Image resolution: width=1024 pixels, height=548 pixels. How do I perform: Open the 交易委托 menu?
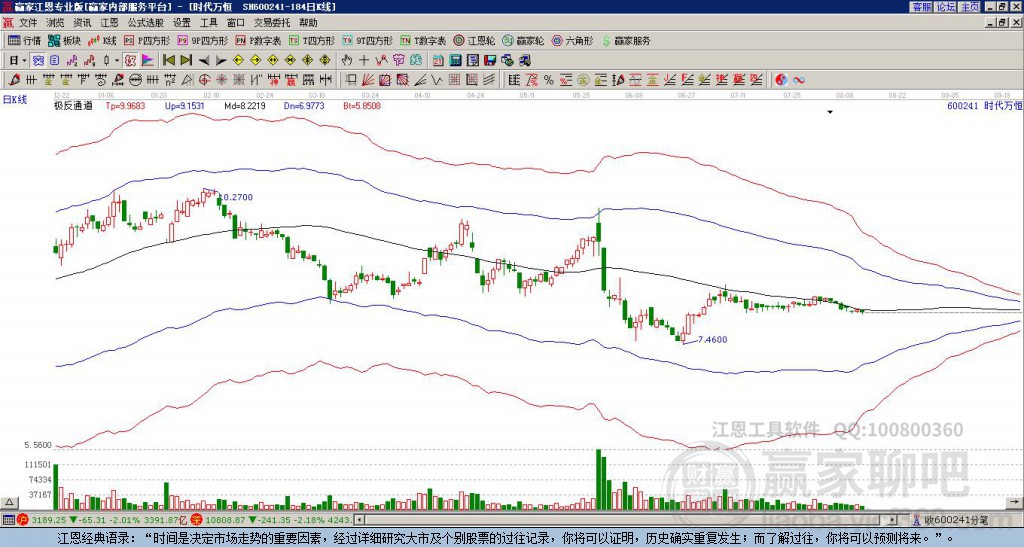(272, 23)
